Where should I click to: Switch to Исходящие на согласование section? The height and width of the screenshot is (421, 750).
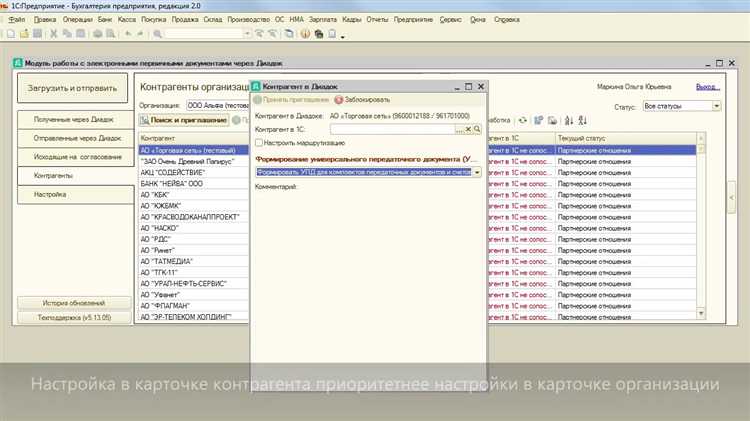[75, 156]
